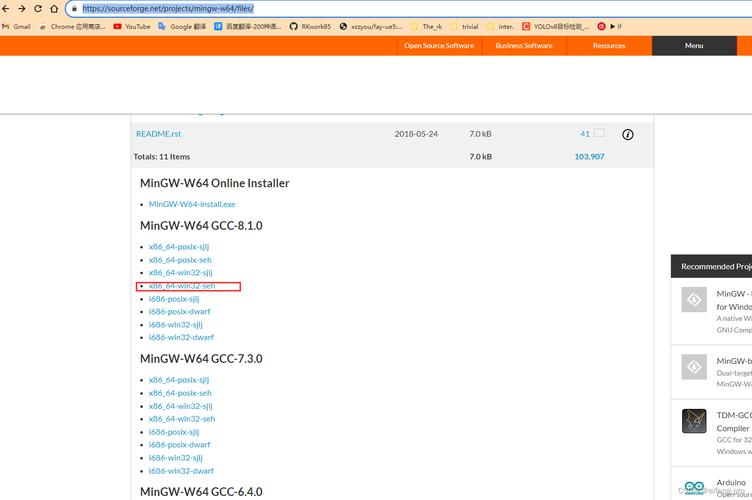
Task: Show info for README.rst via the i icon
Action: (x=627, y=135)
